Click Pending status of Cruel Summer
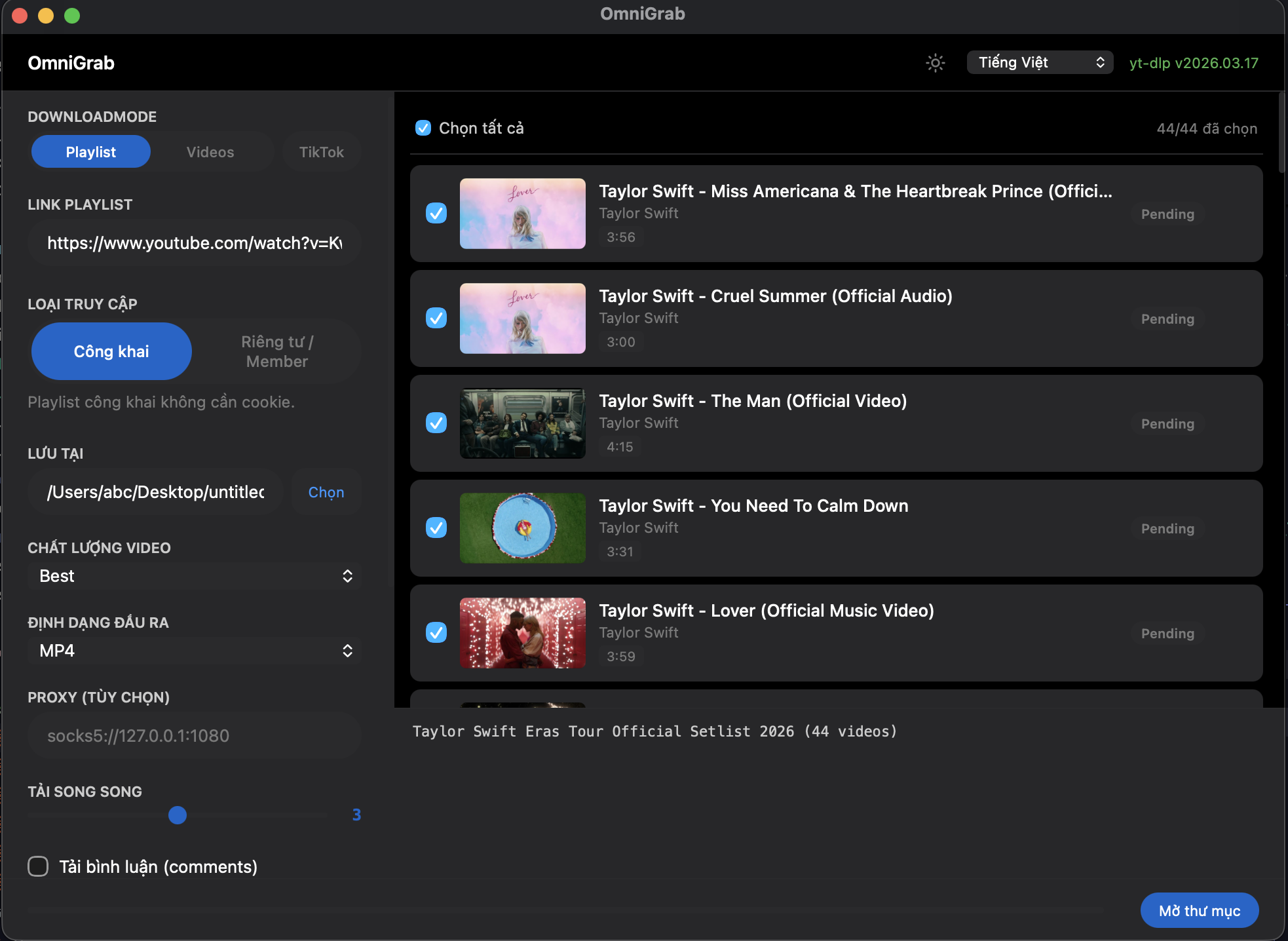The image size is (1288, 941). pos(1167,319)
